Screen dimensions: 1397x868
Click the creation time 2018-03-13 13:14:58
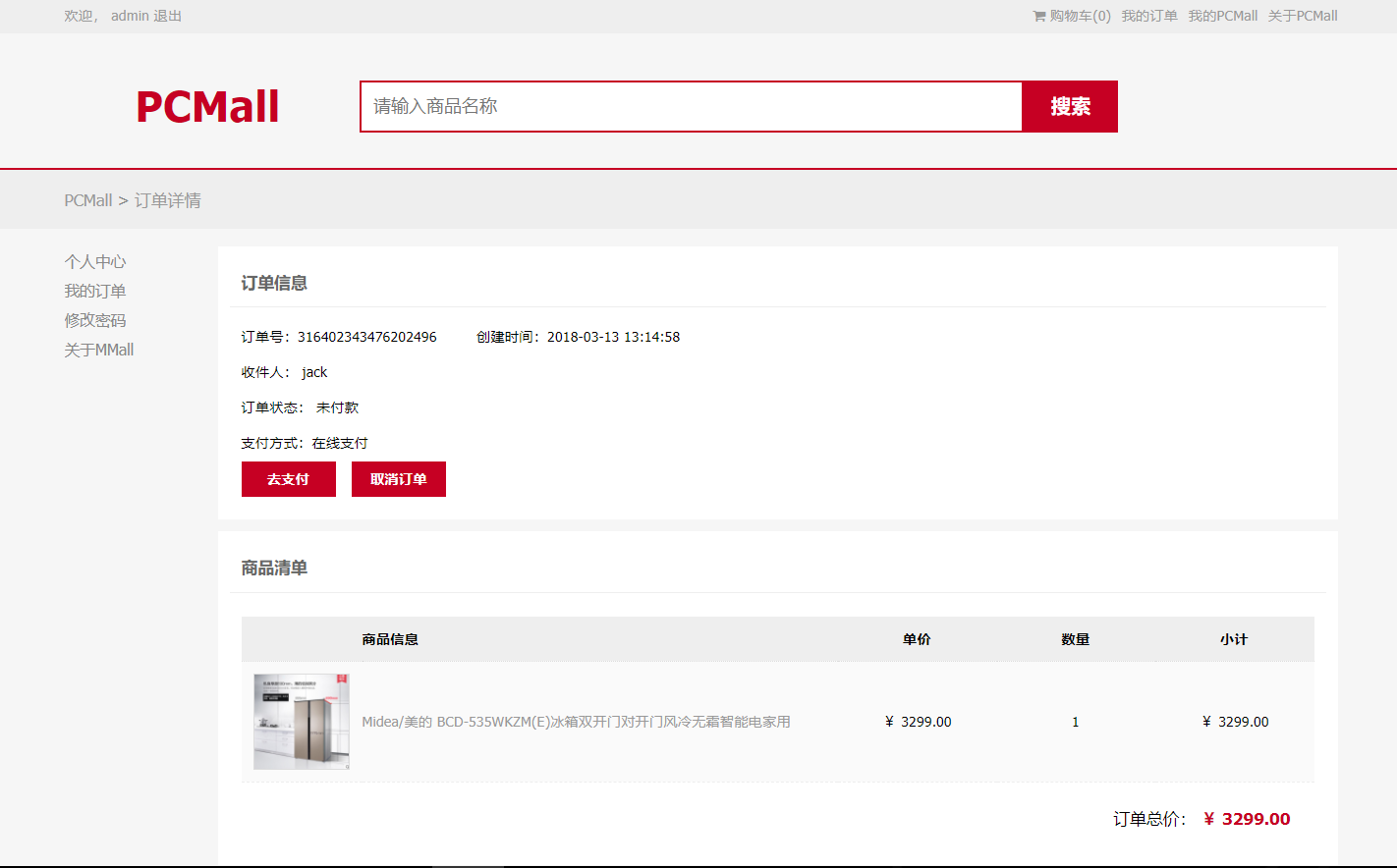coord(613,337)
